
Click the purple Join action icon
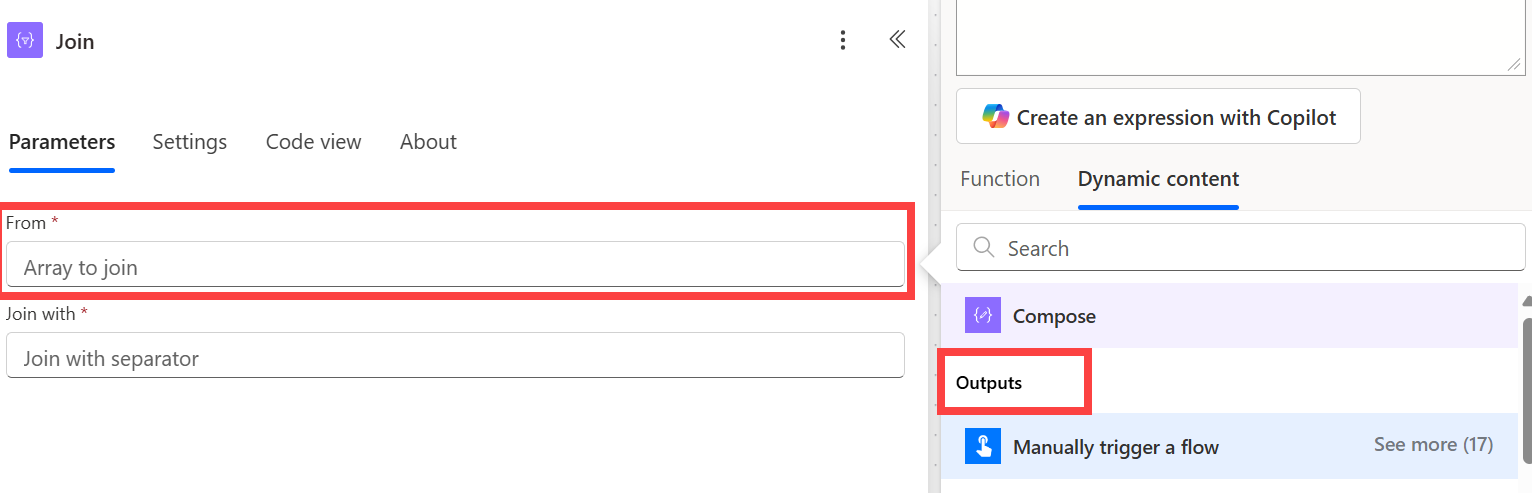tap(25, 41)
